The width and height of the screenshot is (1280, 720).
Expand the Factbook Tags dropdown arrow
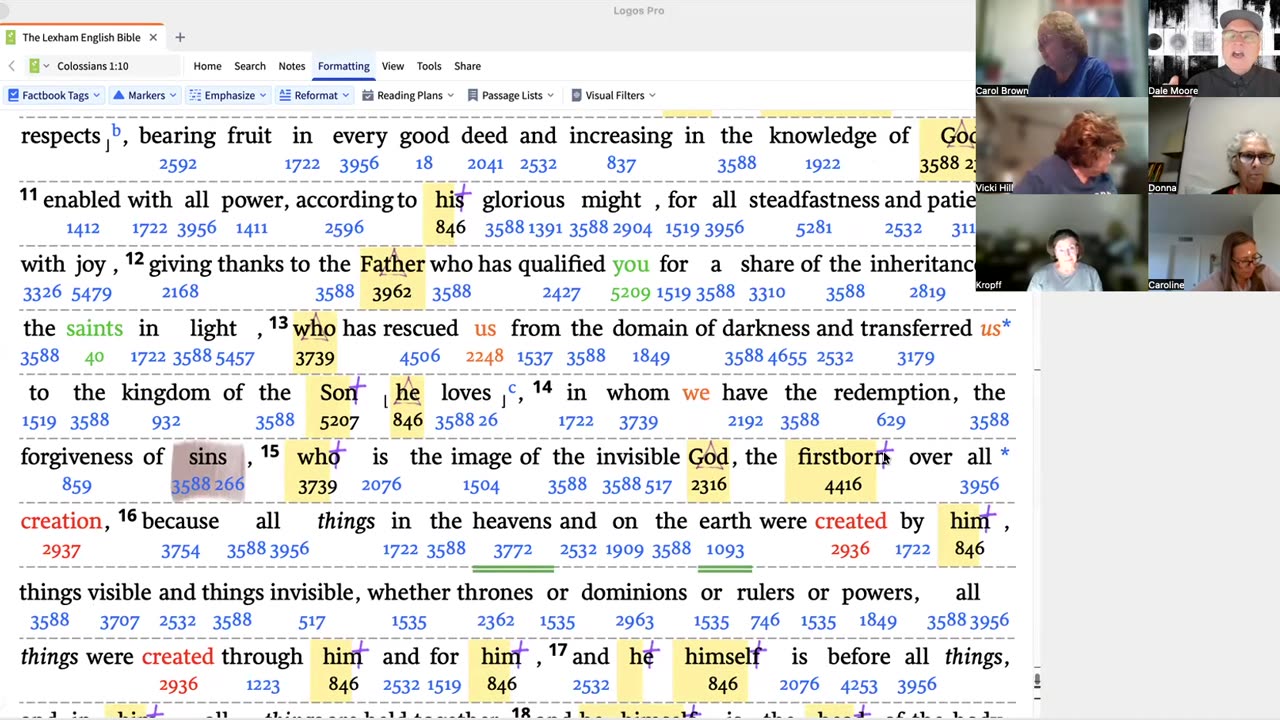[97, 96]
